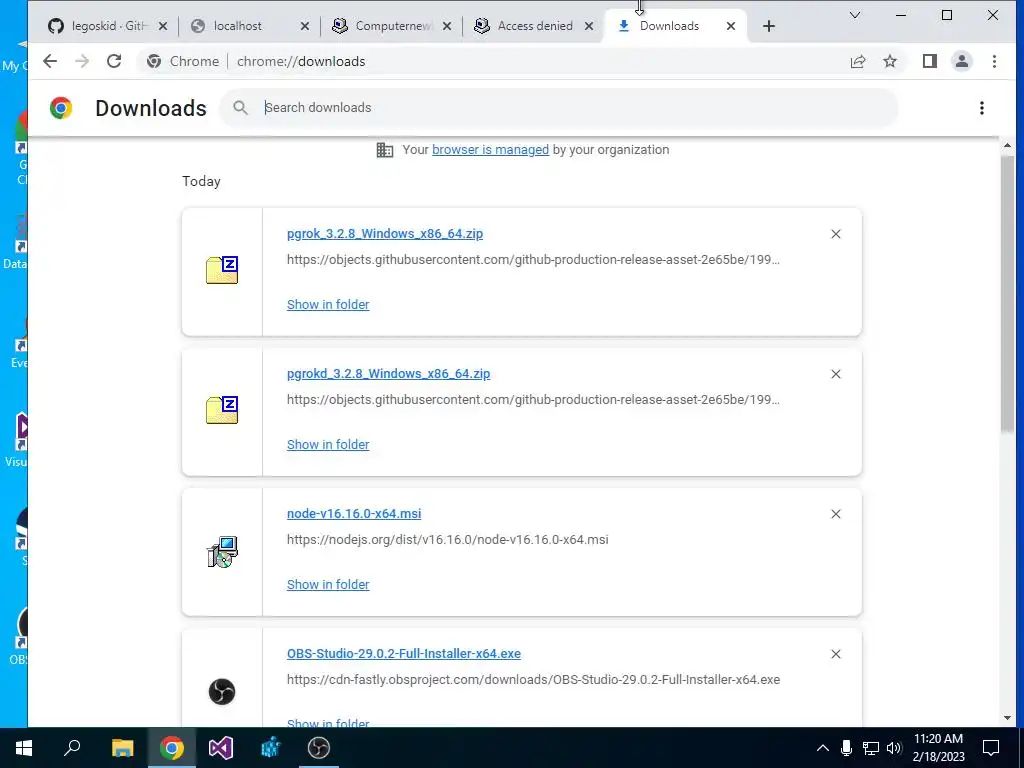Show pgrok_3.2.8 zip in folder
The width and height of the screenshot is (1024, 768).
tap(328, 304)
